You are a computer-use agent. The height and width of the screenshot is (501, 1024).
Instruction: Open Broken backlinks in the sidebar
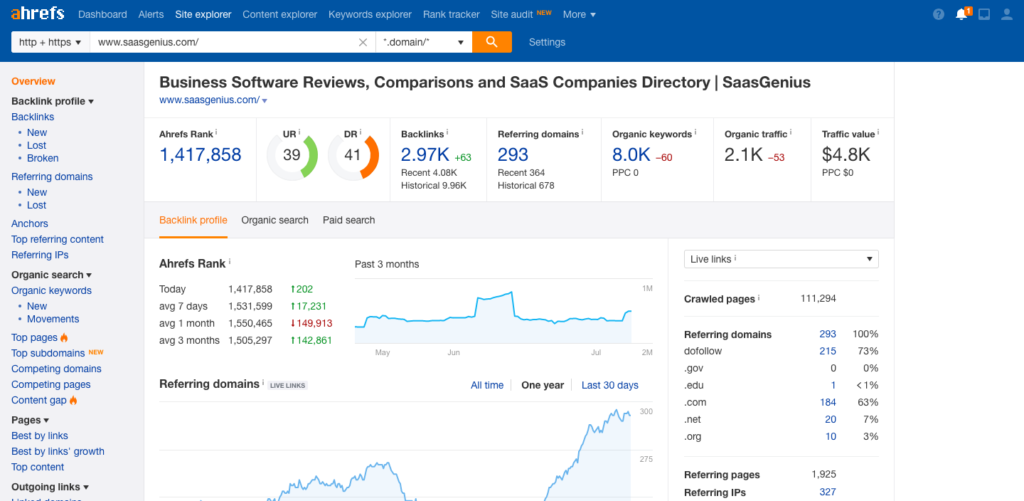[x=42, y=158]
